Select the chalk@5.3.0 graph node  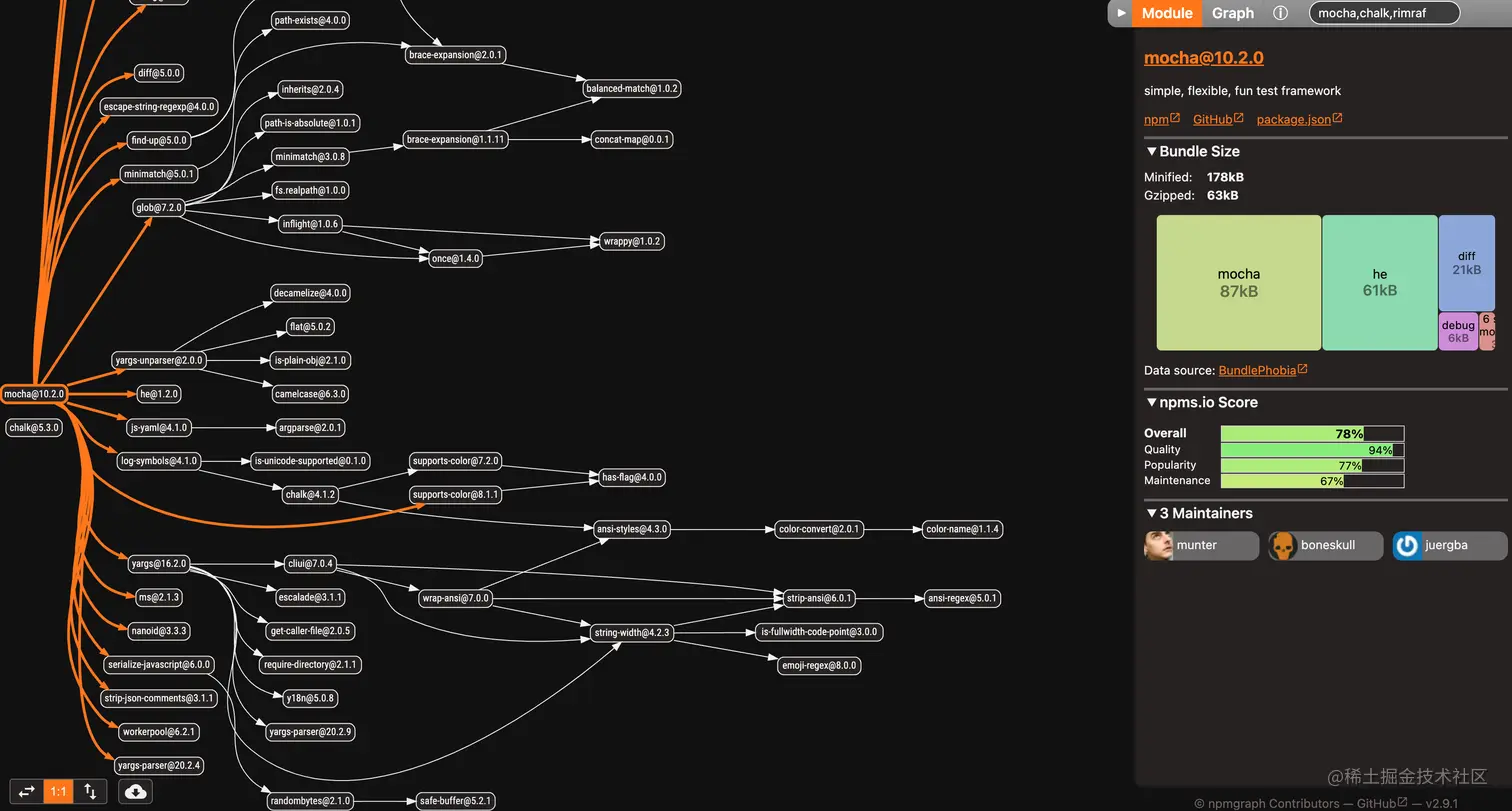35,427
